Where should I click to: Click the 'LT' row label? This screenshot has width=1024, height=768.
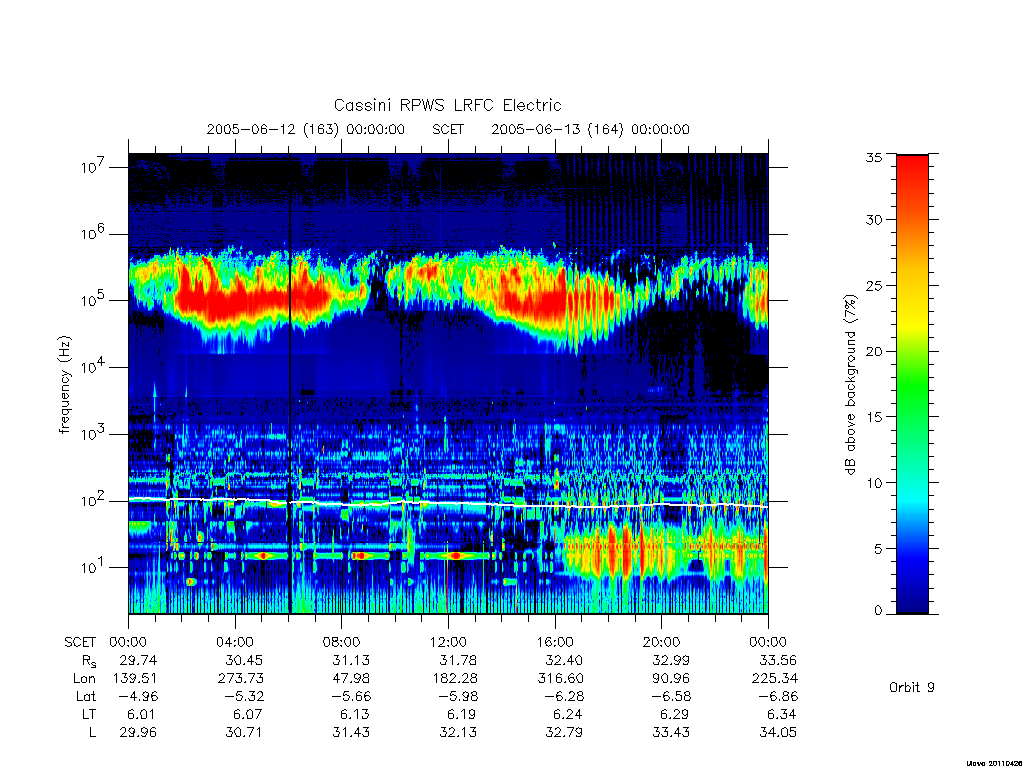tap(89, 714)
